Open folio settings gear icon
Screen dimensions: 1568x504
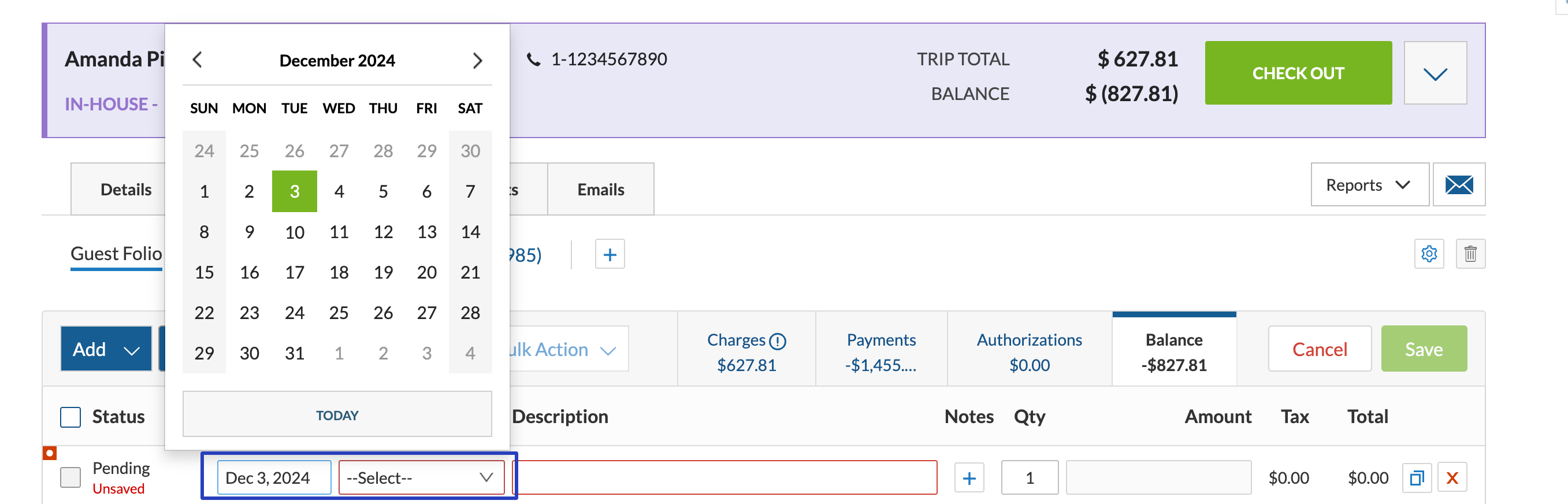coord(1429,253)
